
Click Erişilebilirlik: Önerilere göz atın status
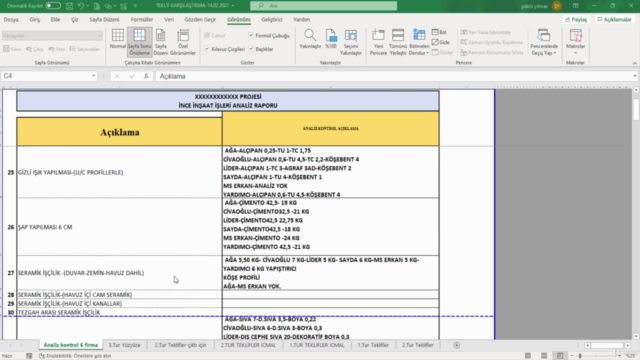(75, 356)
